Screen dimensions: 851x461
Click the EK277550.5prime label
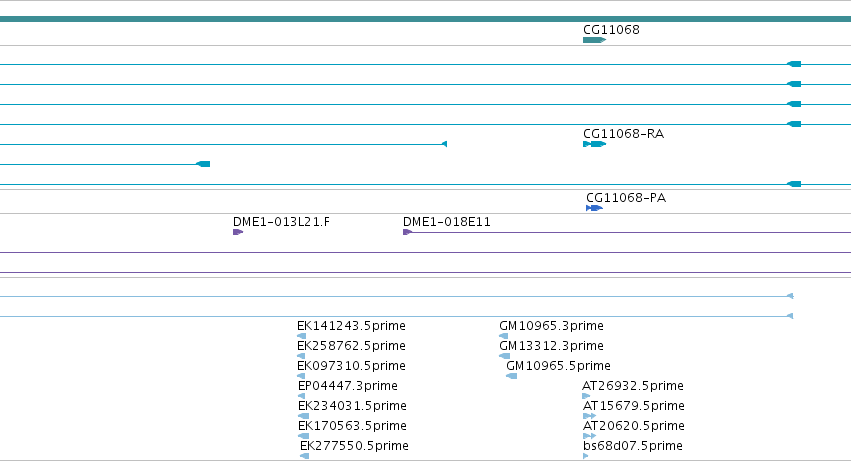pyautogui.click(x=354, y=446)
